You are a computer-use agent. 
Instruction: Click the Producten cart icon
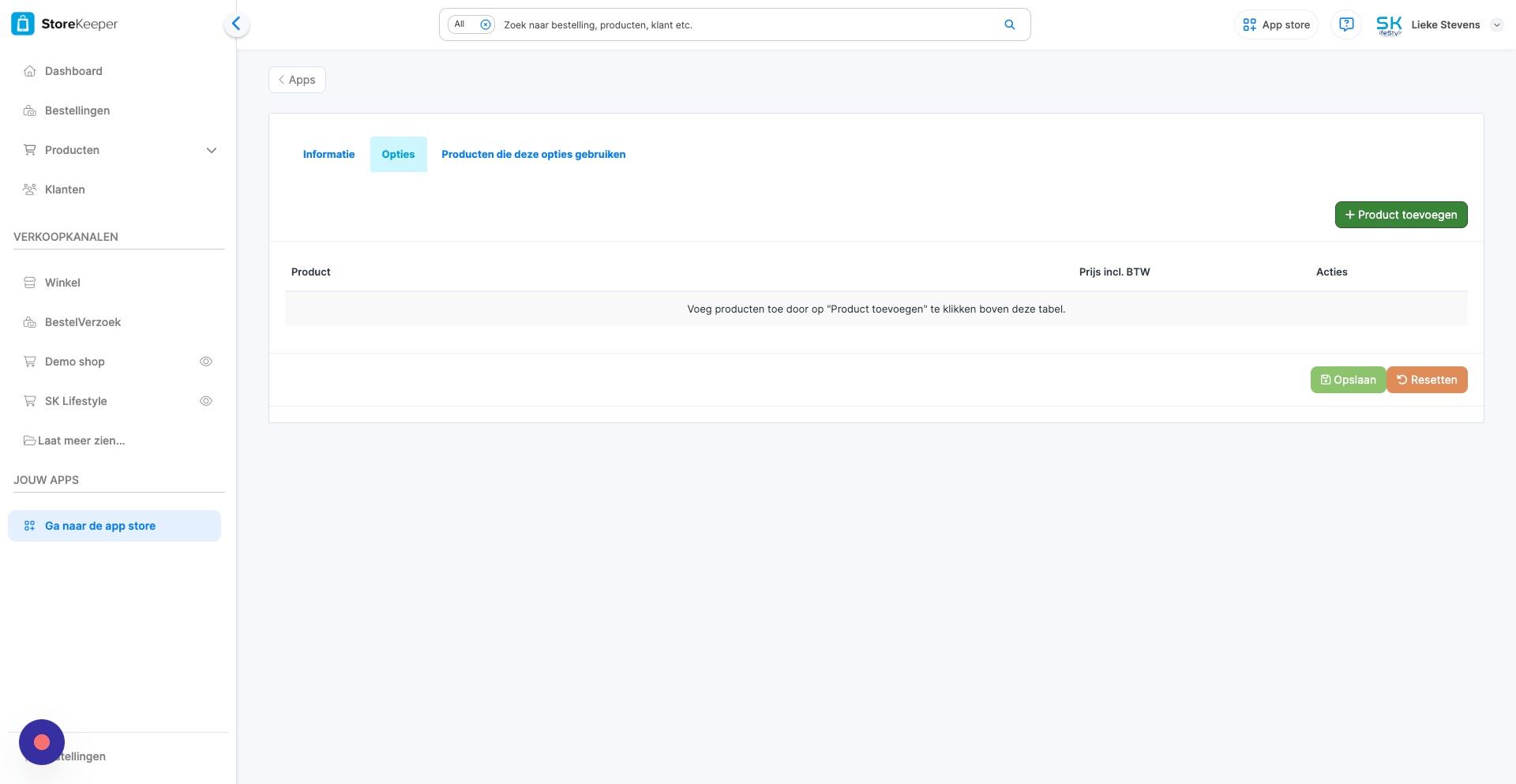tap(30, 150)
